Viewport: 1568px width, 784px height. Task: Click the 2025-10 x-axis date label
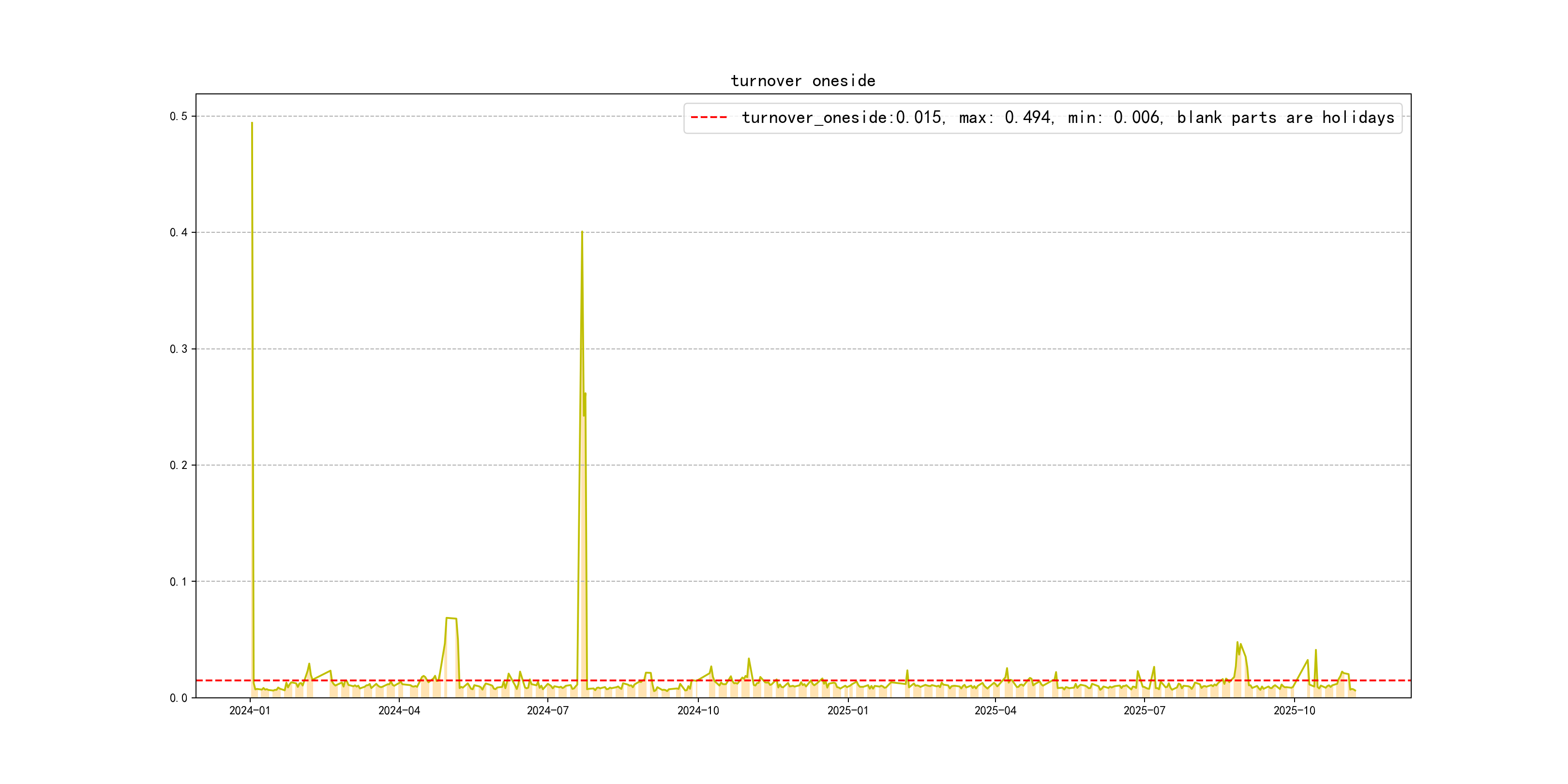pos(1295,710)
